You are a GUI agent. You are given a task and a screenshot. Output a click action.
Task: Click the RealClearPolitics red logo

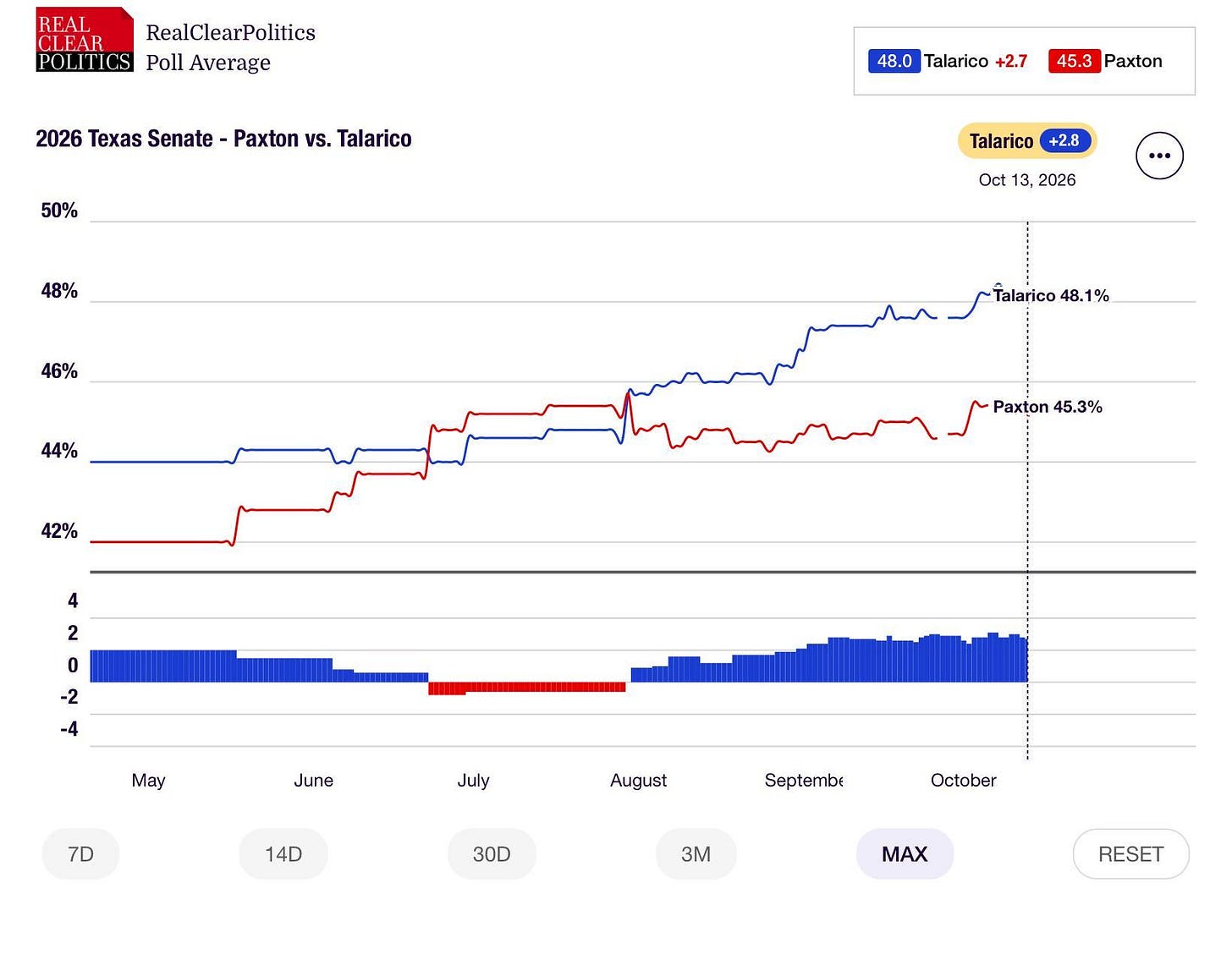(x=85, y=40)
